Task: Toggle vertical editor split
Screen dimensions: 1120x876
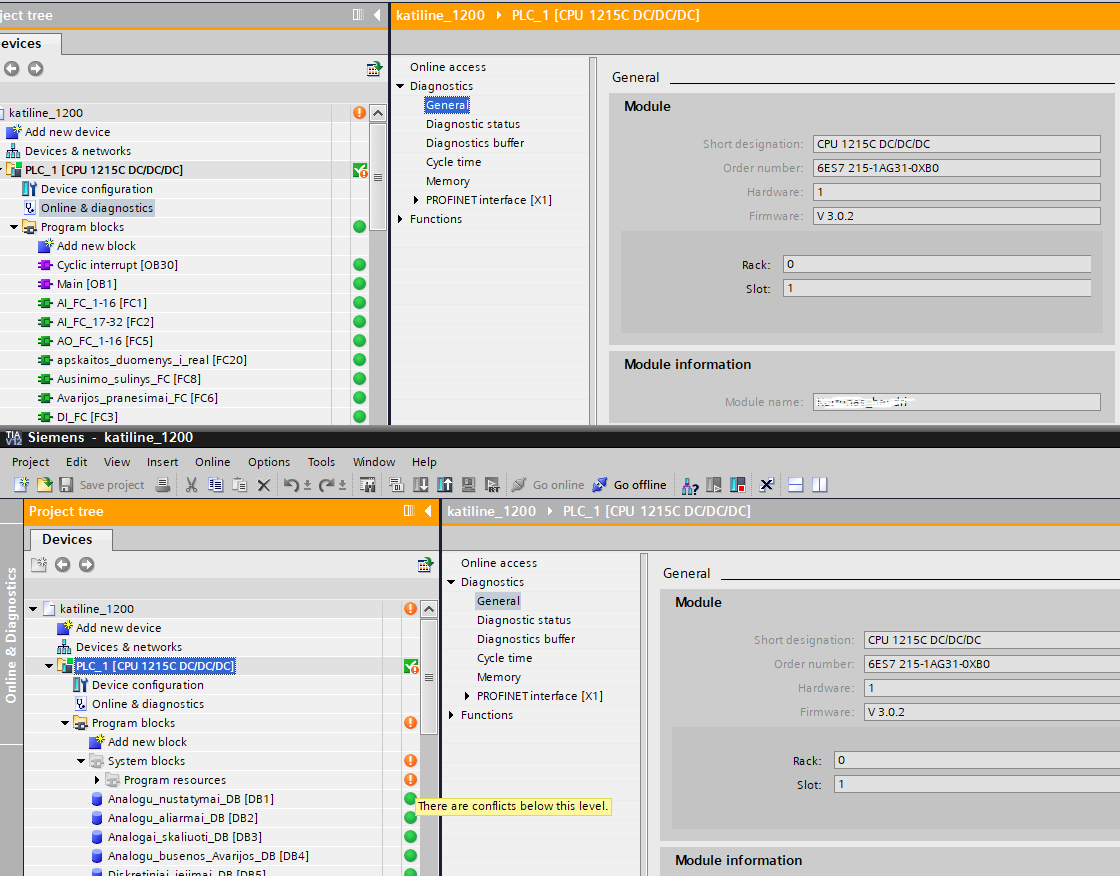Action: (820, 485)
